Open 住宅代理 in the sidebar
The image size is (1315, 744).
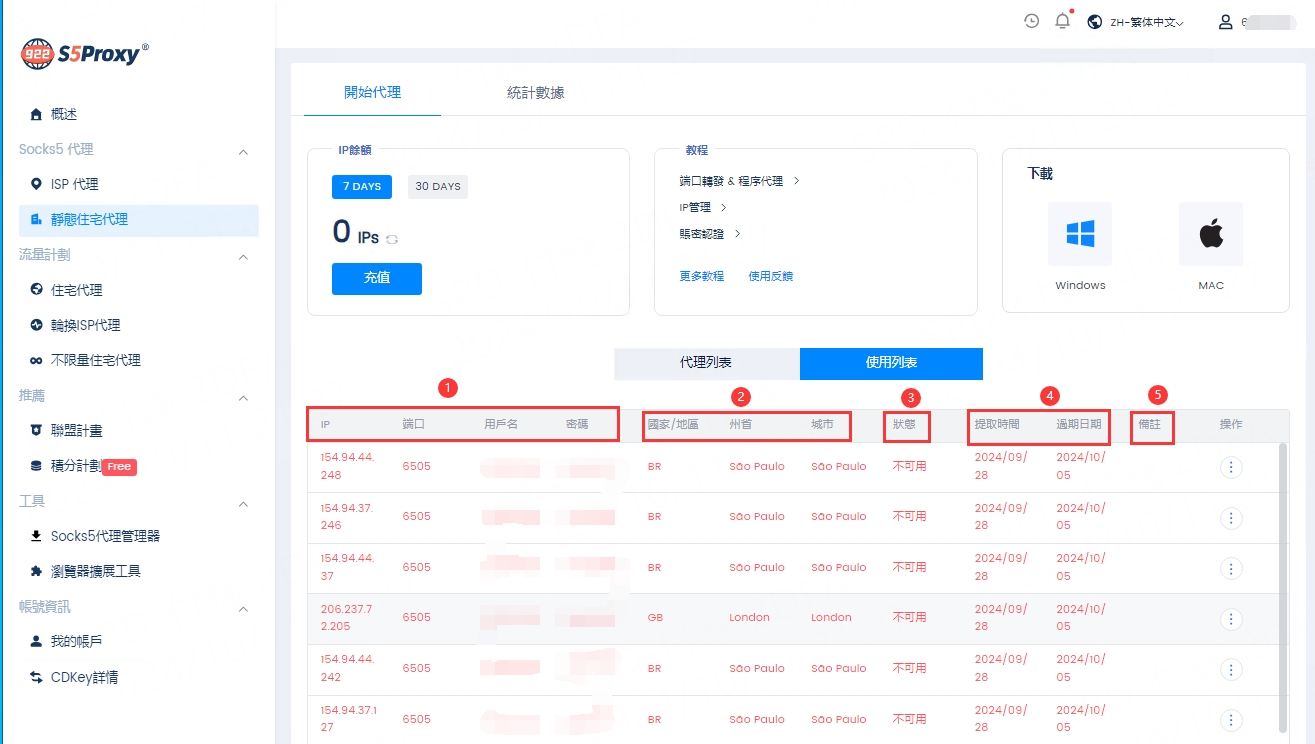pyautogui.click(x=76, y=290)
